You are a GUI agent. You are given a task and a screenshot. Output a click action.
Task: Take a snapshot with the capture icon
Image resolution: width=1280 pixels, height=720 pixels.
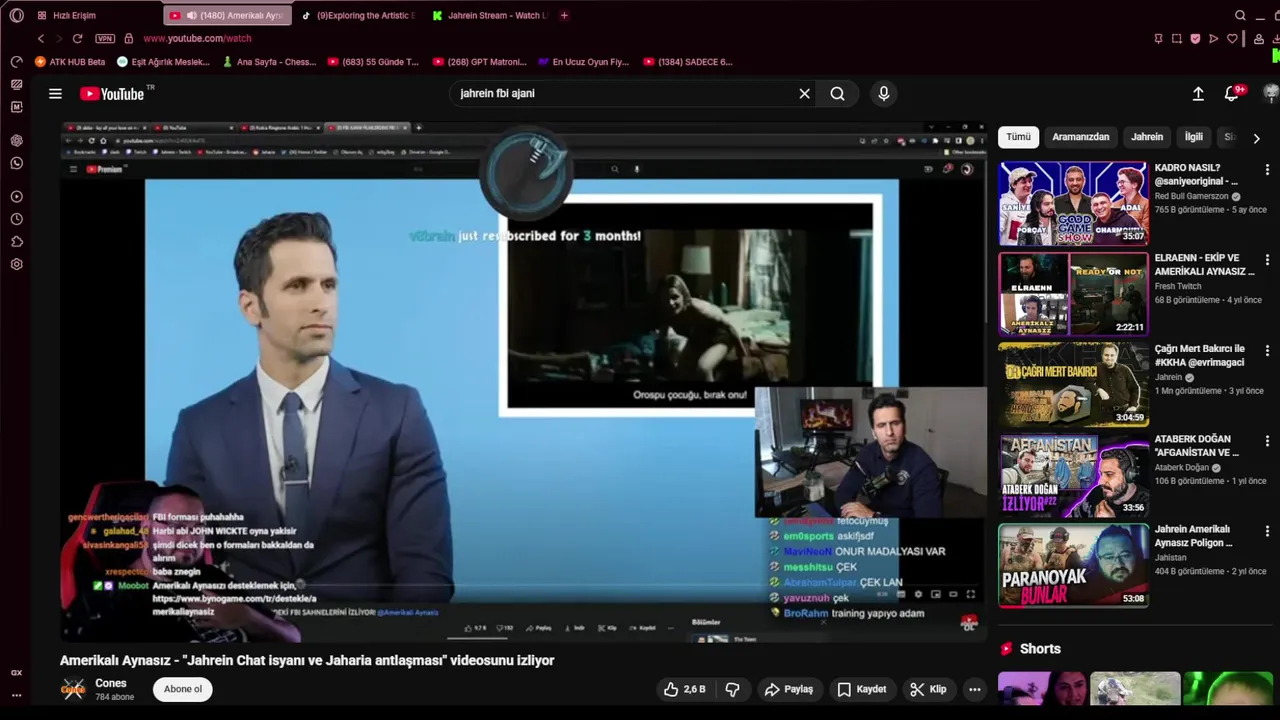[x=1176, y=38]
